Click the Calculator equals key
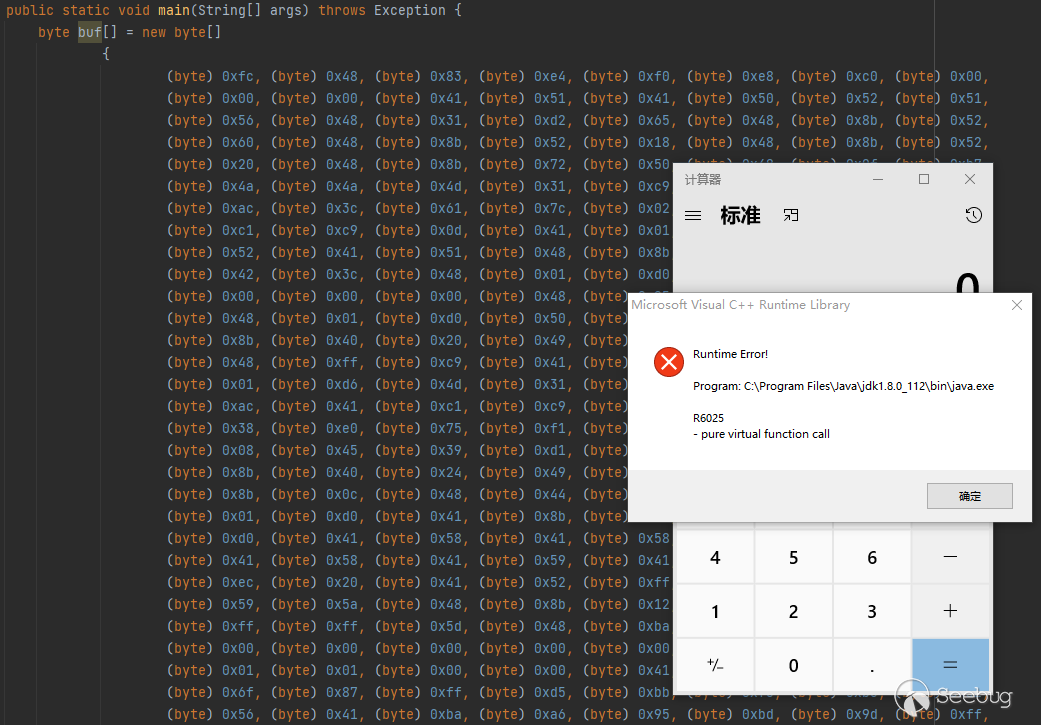The width and height of the screenshot is (1041, 725). [x=950, y=665]
